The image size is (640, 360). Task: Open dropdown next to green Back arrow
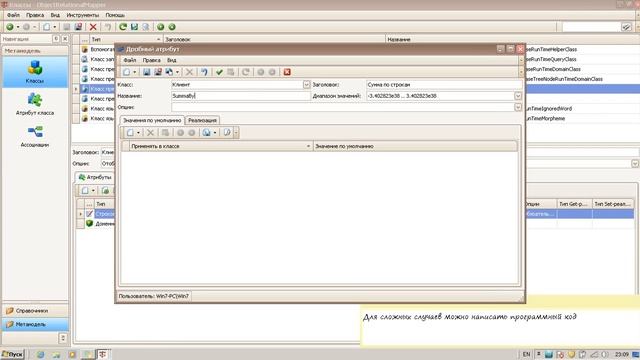(18, 27)
